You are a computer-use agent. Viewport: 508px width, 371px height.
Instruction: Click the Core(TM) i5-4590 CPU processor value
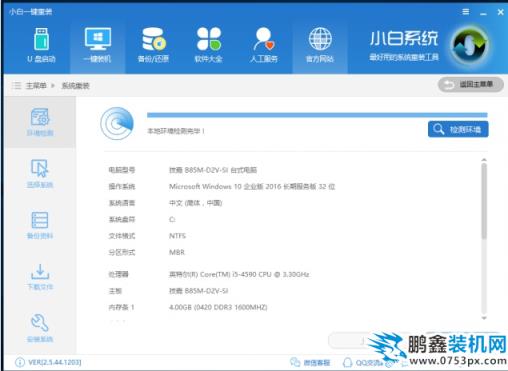pyautogui.click(x=239, y=274)
